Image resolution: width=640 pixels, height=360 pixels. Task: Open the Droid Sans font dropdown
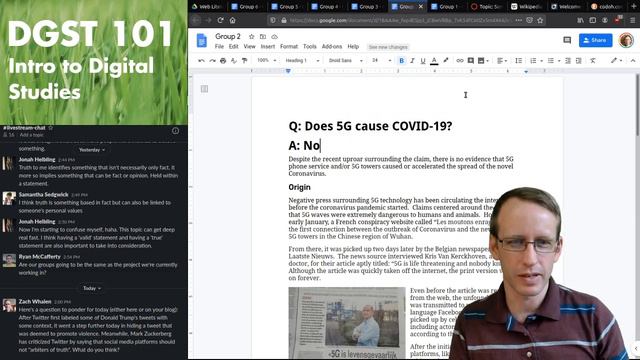pyautogui.click(x=345, y=60)
